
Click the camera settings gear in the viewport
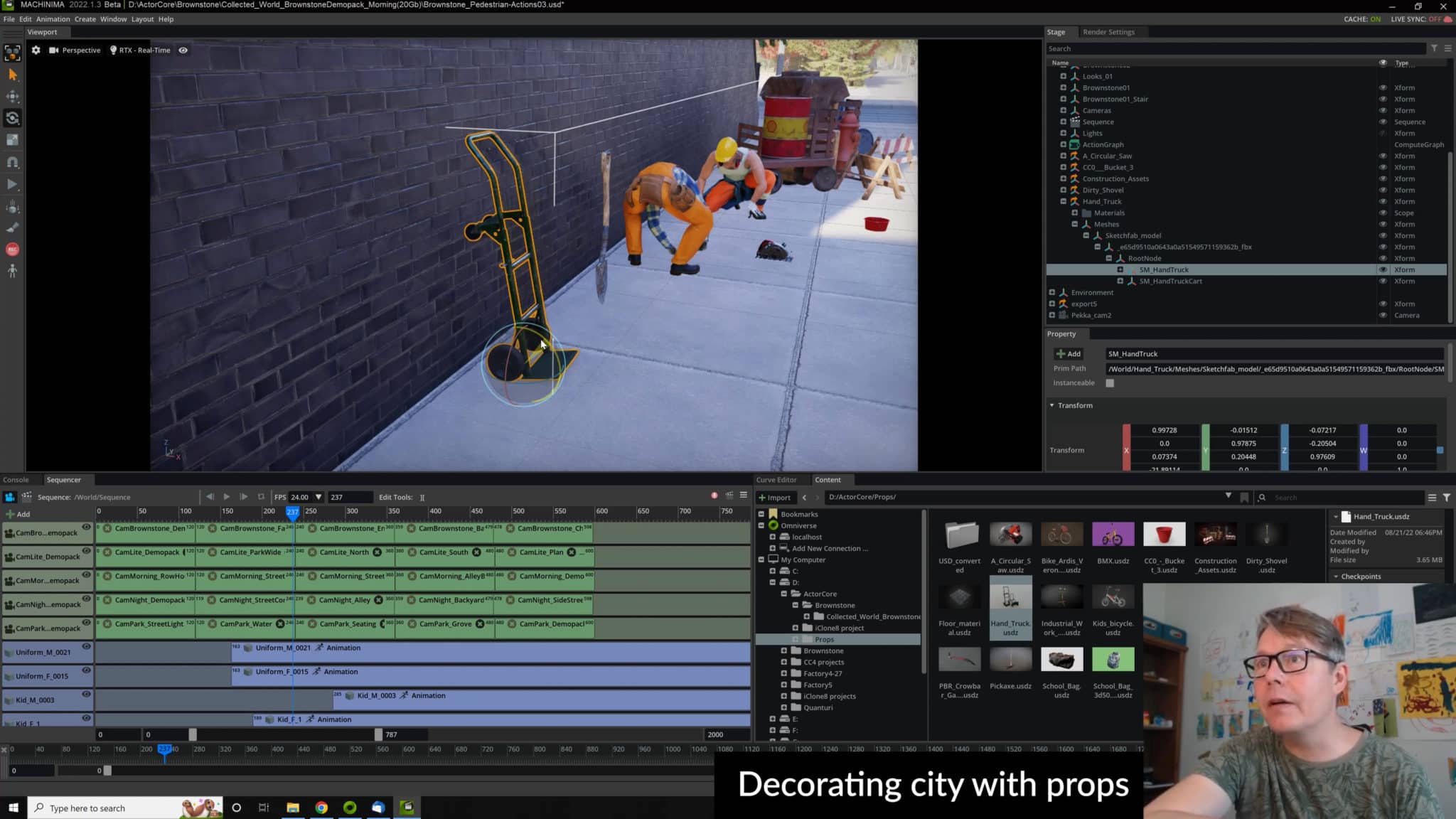[x=35, y=50]
